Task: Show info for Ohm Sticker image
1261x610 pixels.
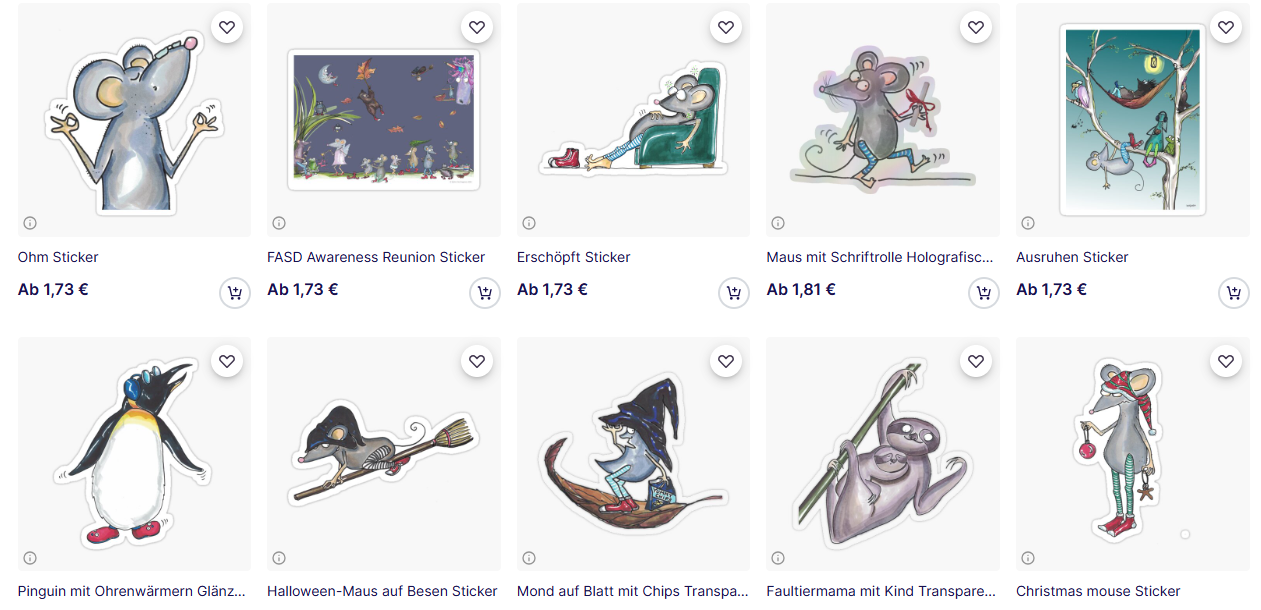Action: (x=30, y=223)
